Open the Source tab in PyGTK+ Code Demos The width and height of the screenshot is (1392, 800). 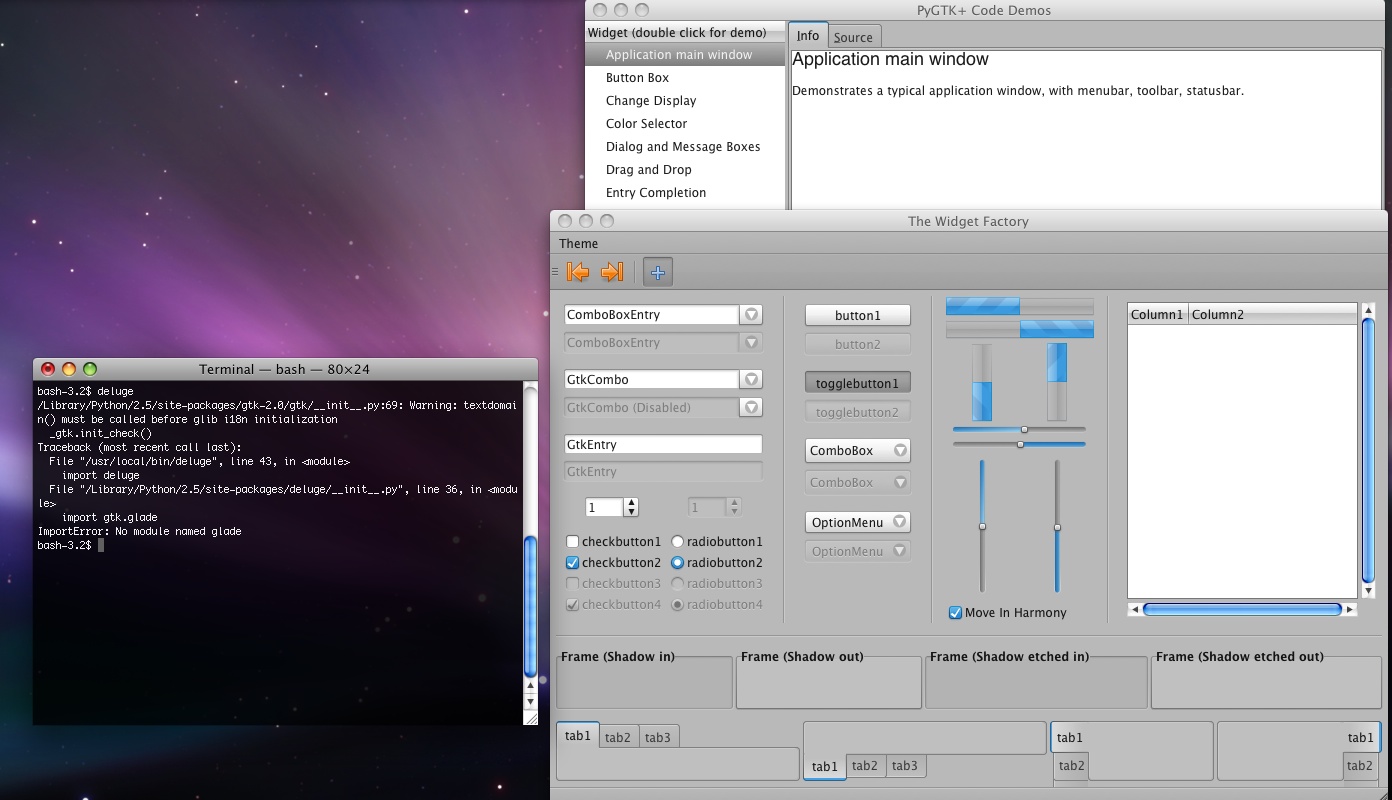853,37
